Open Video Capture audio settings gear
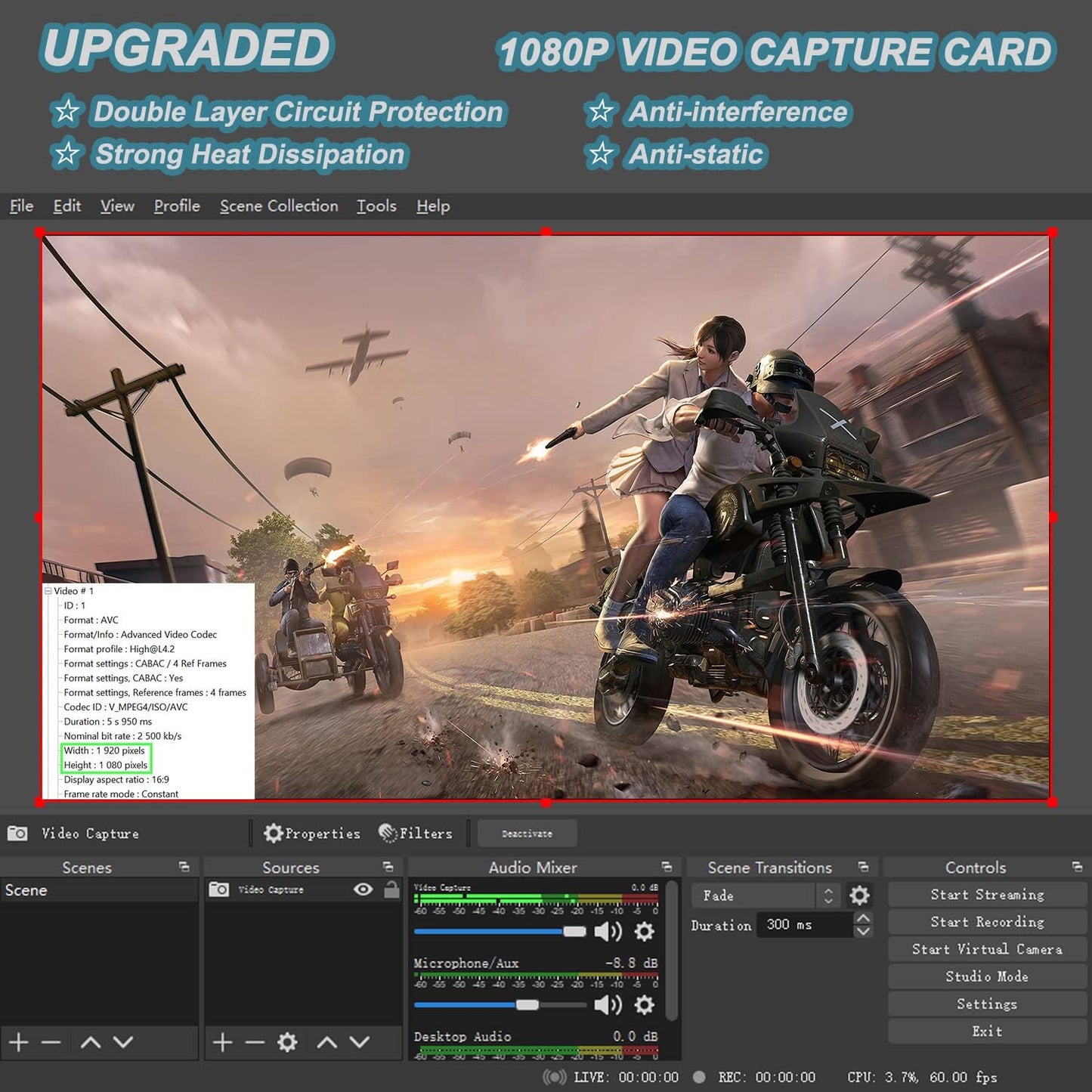The image size is (1092, 1092). tap(643, 933)
